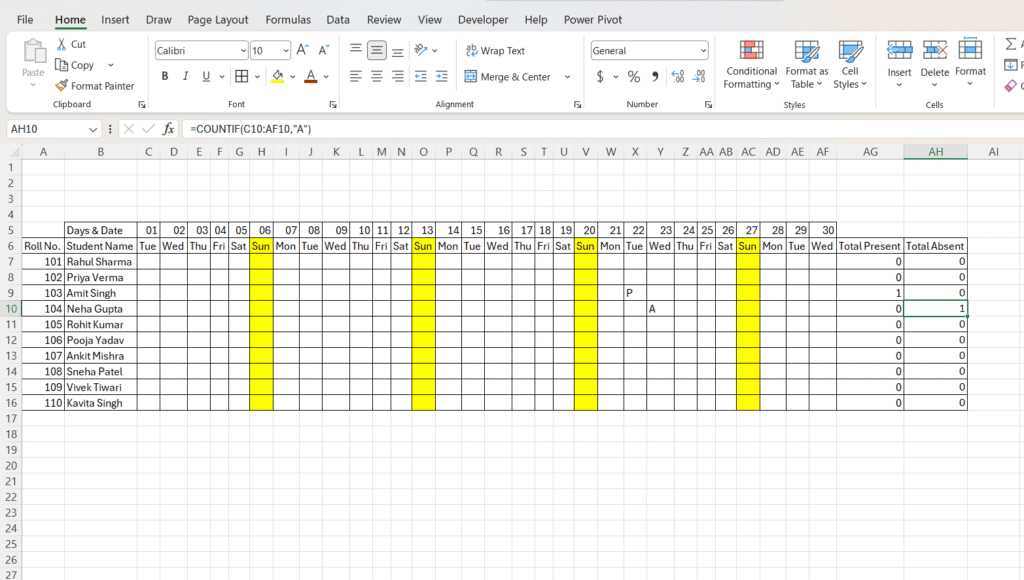
Task: Select row 10 header
Action: pos(11,308)
